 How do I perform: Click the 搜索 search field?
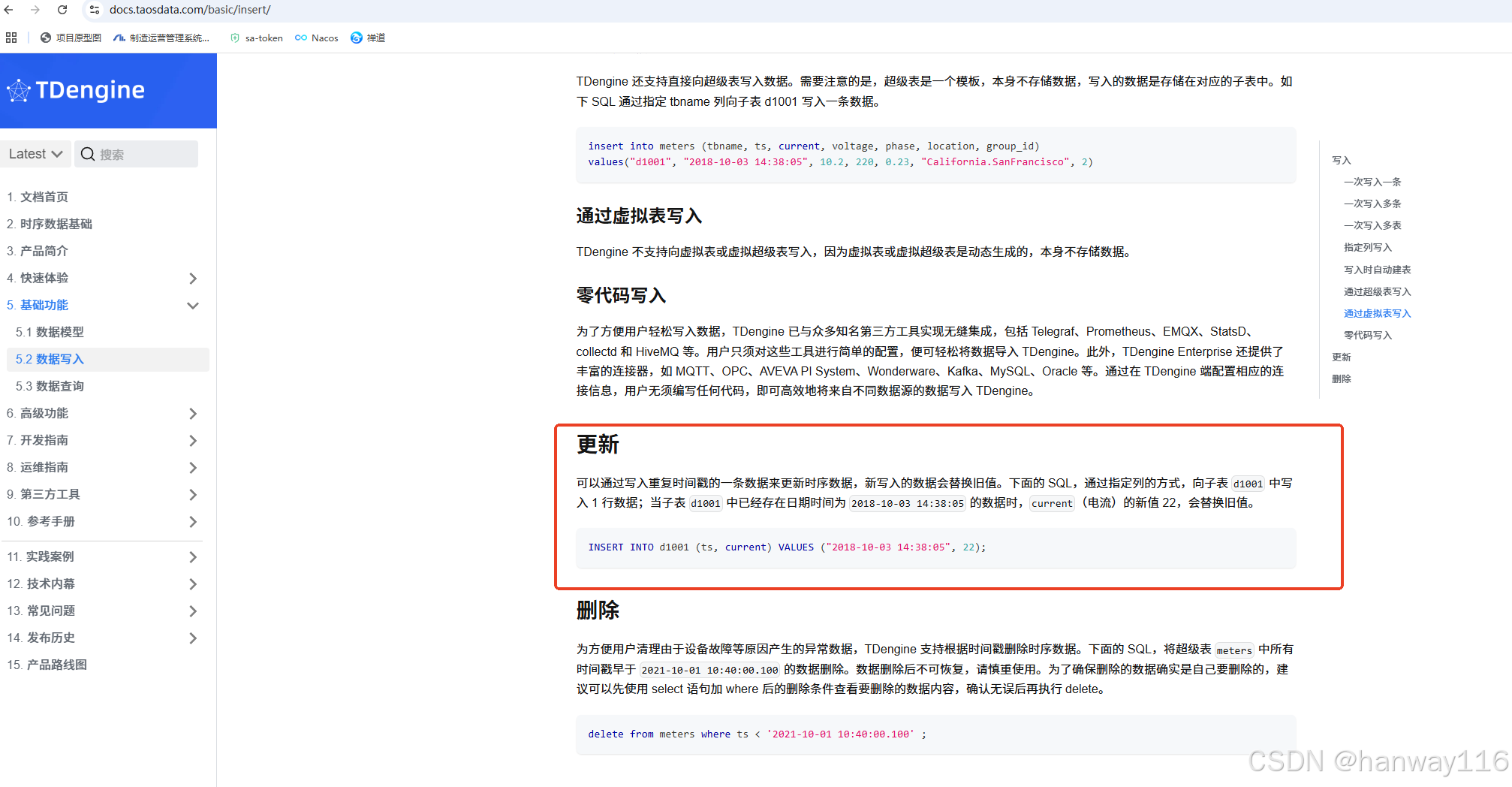tap(137, 154)
